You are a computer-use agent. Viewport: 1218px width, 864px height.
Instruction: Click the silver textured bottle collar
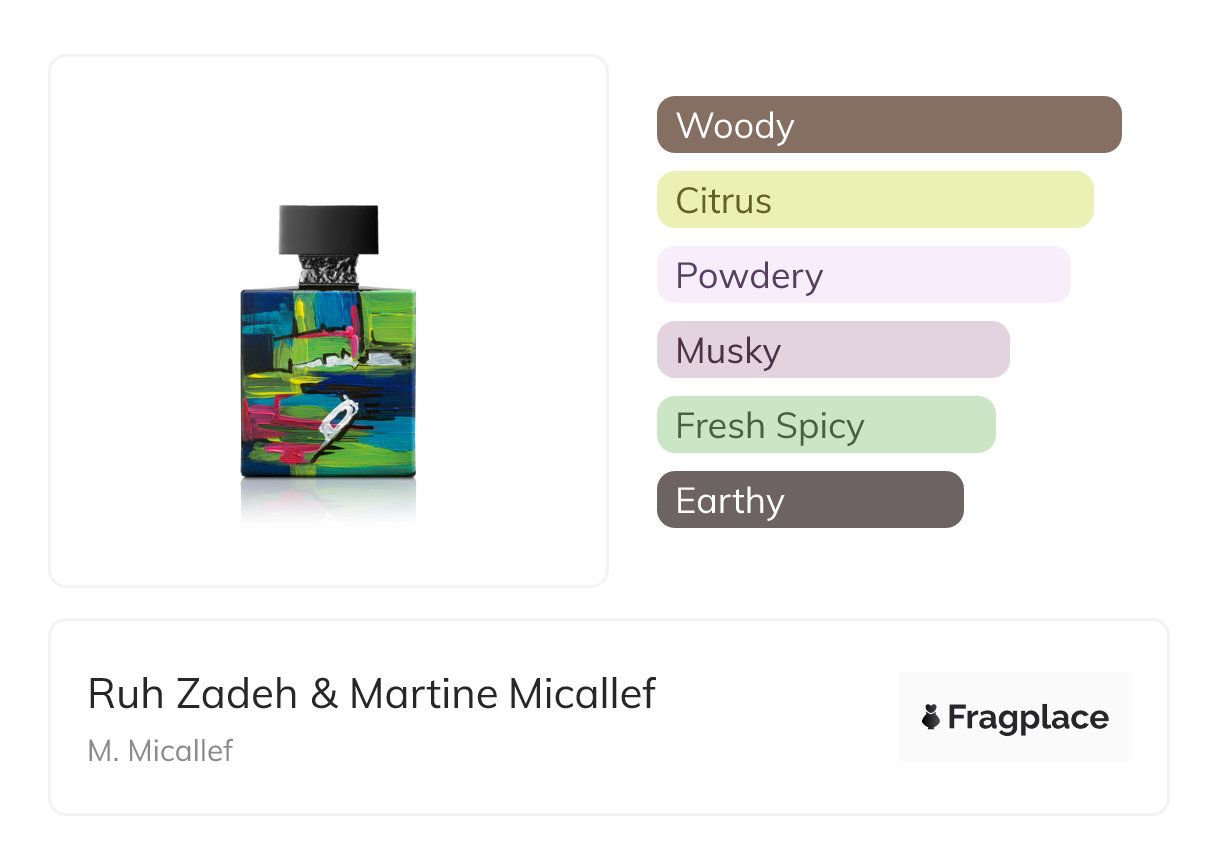[329, 271]
